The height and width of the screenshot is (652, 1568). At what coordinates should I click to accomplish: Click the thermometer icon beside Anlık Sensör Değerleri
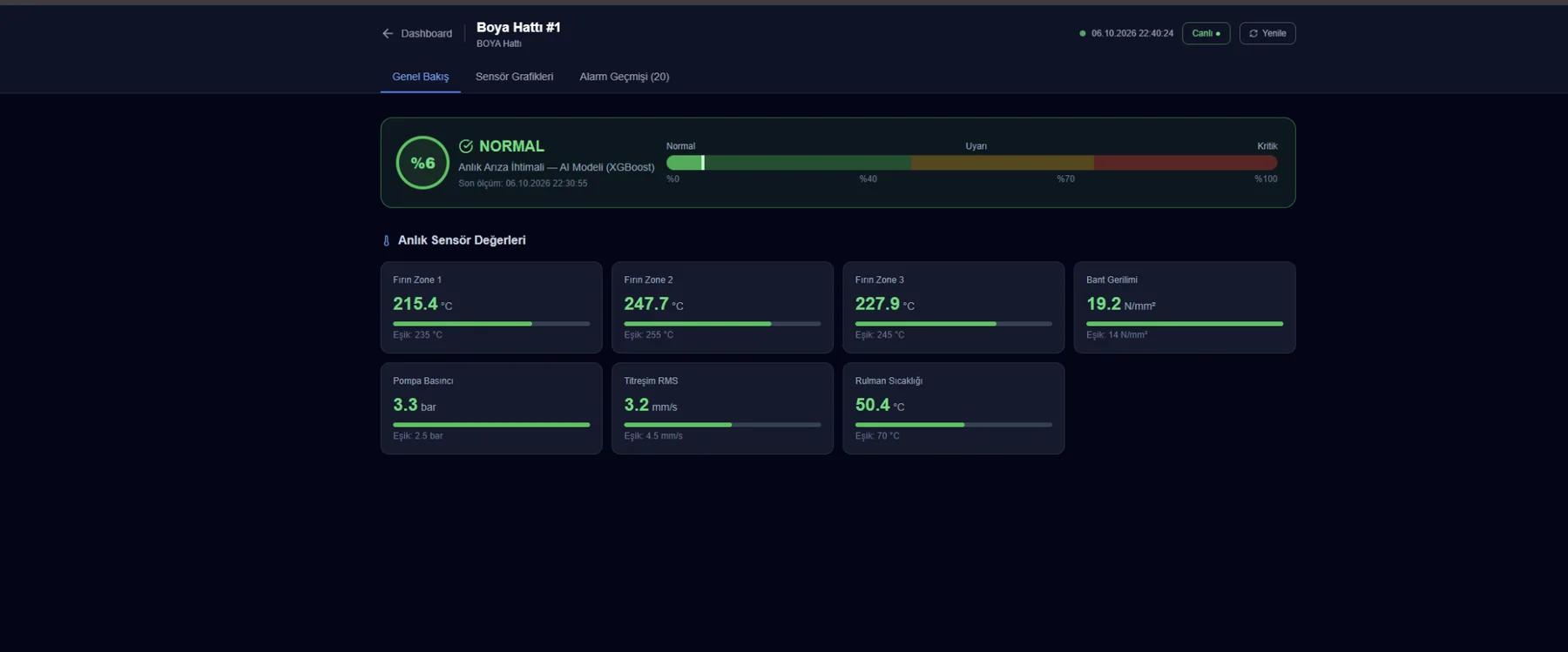[x=387, y=241]
